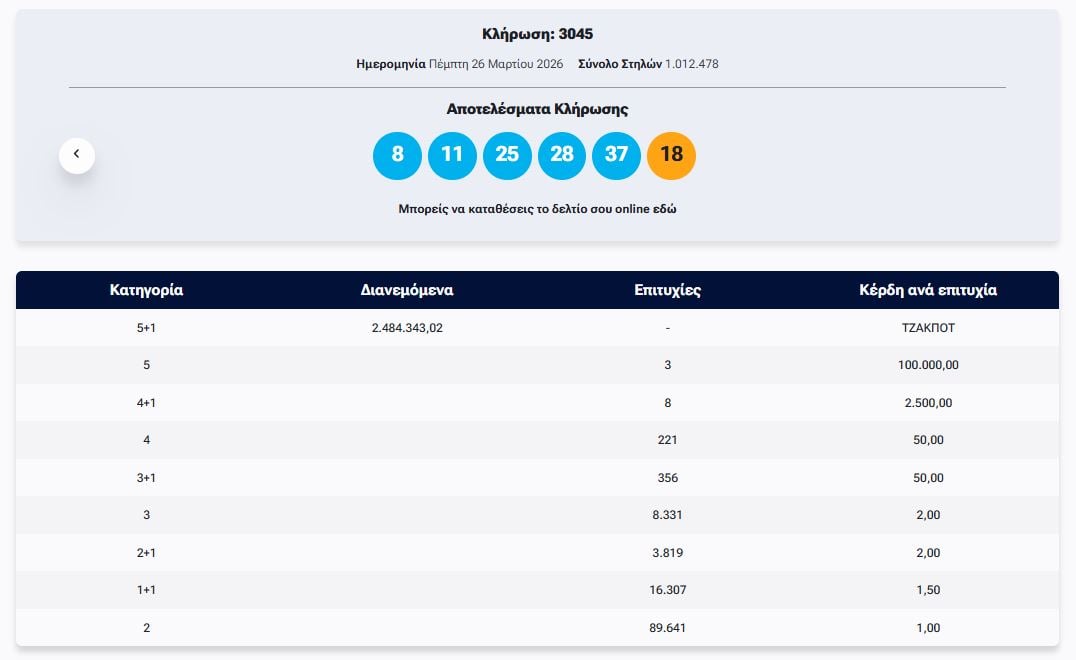Click the ΤΖΑΚΠΟΤ cell
The height and width of the screenshot is (660, 1076).
tap(928, 328)
